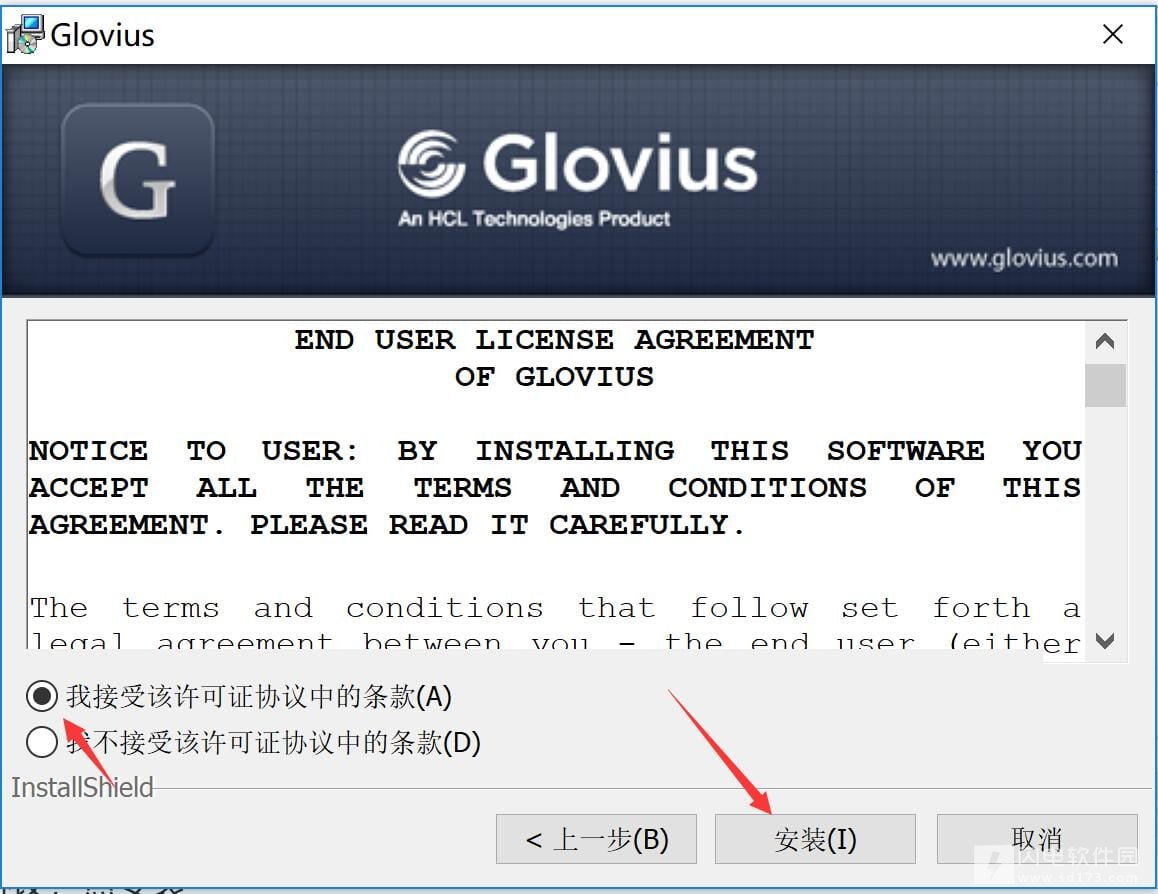Click the scroll down arrow of license text
1158x894 pixels.
(1105, 640)
